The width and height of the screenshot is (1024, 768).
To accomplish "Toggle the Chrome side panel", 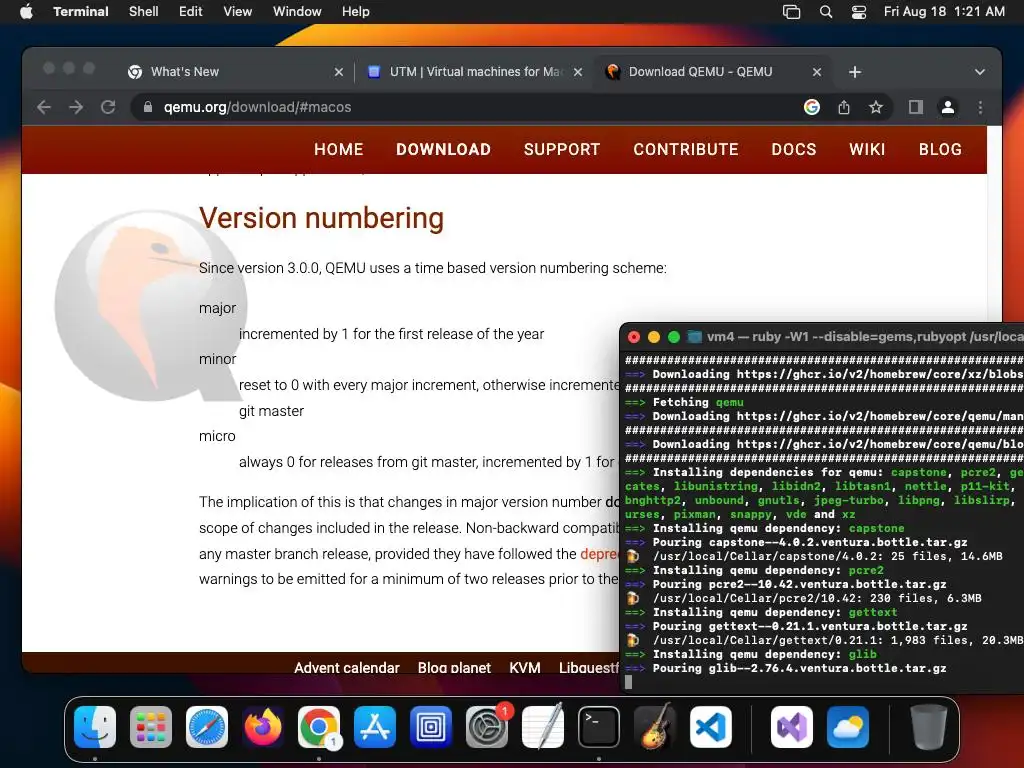I will coord(916,107).
